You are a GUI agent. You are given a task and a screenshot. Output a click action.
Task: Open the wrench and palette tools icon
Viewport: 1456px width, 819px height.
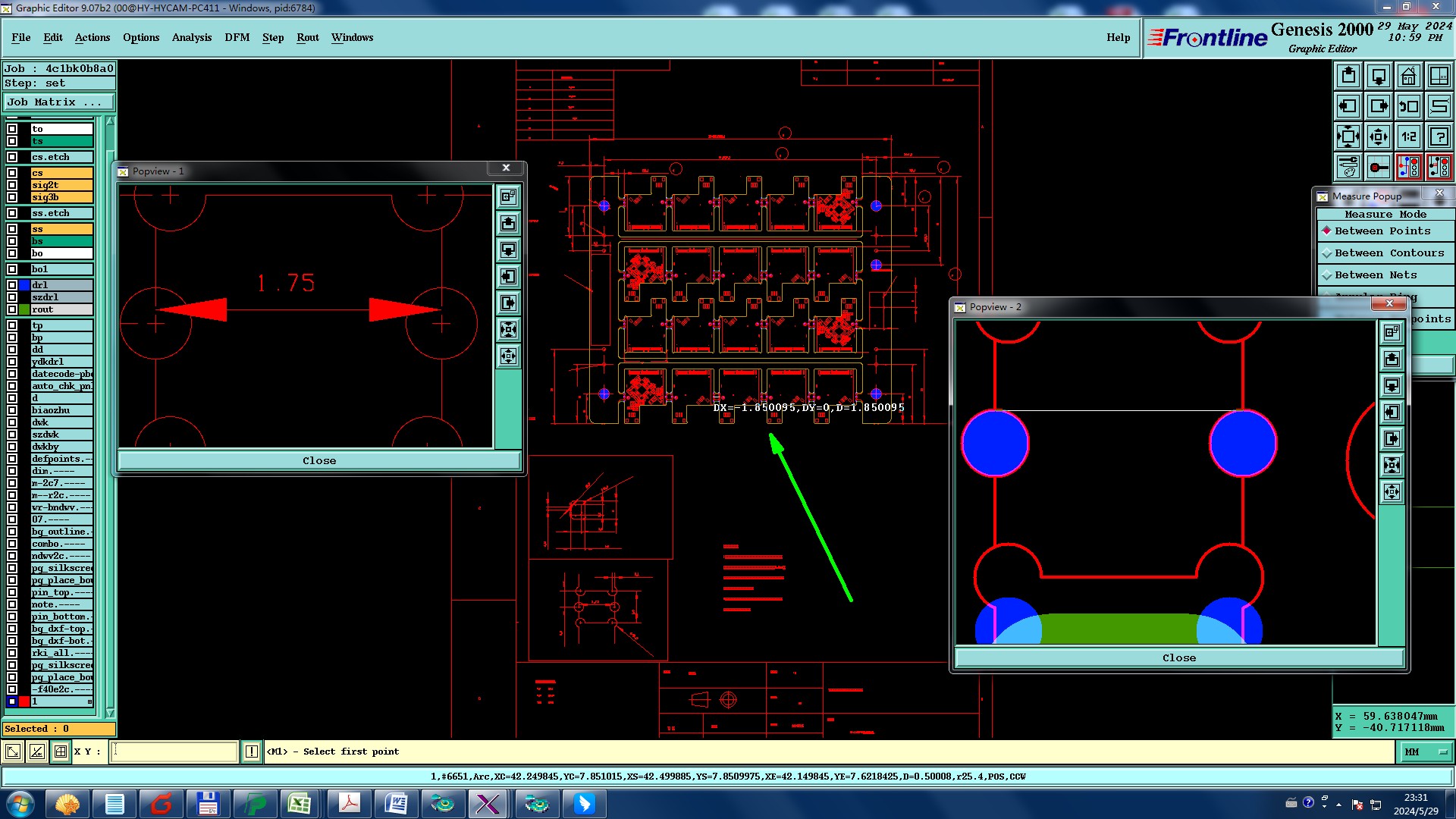click(x=1348, y=167)
